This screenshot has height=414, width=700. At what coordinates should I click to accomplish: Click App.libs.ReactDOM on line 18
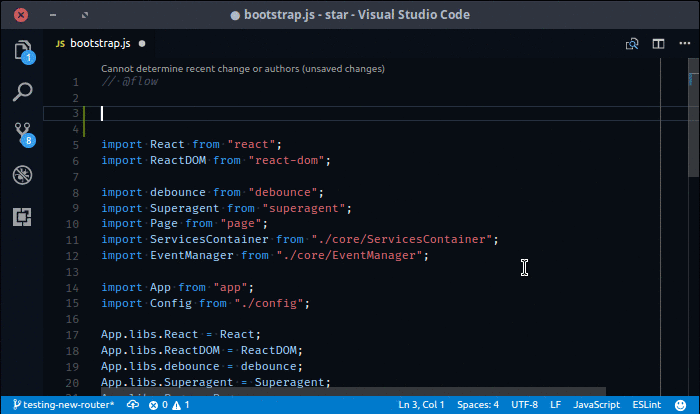coord(160,350)
